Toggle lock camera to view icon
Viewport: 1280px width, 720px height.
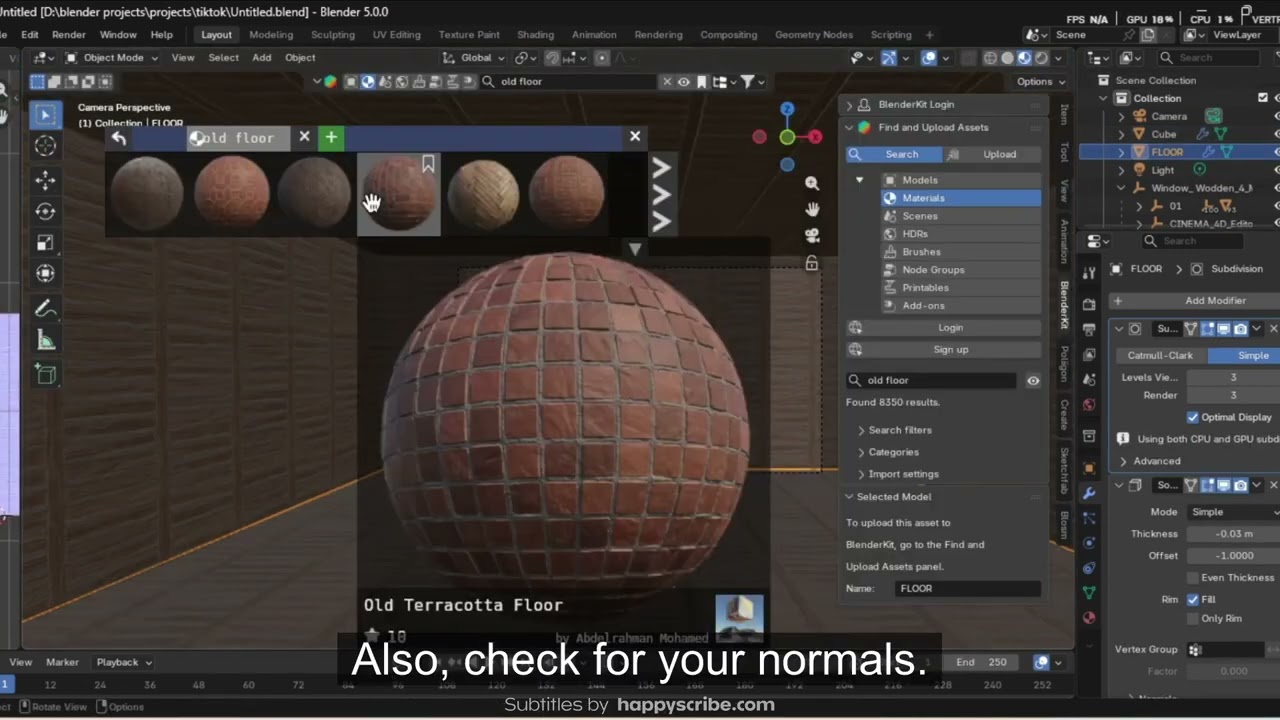tap(812, 263)
